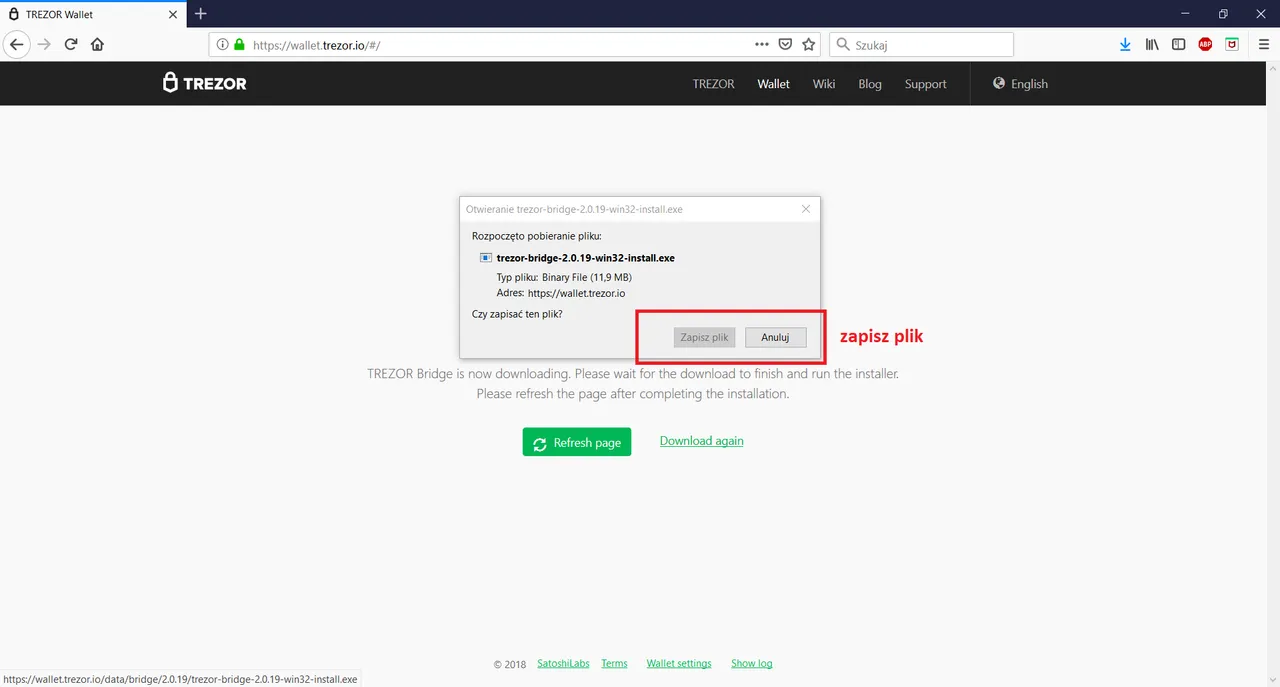Reload the page with the browser refresh icon
This screenshot has height=687, width=1280.
point(71,44)
